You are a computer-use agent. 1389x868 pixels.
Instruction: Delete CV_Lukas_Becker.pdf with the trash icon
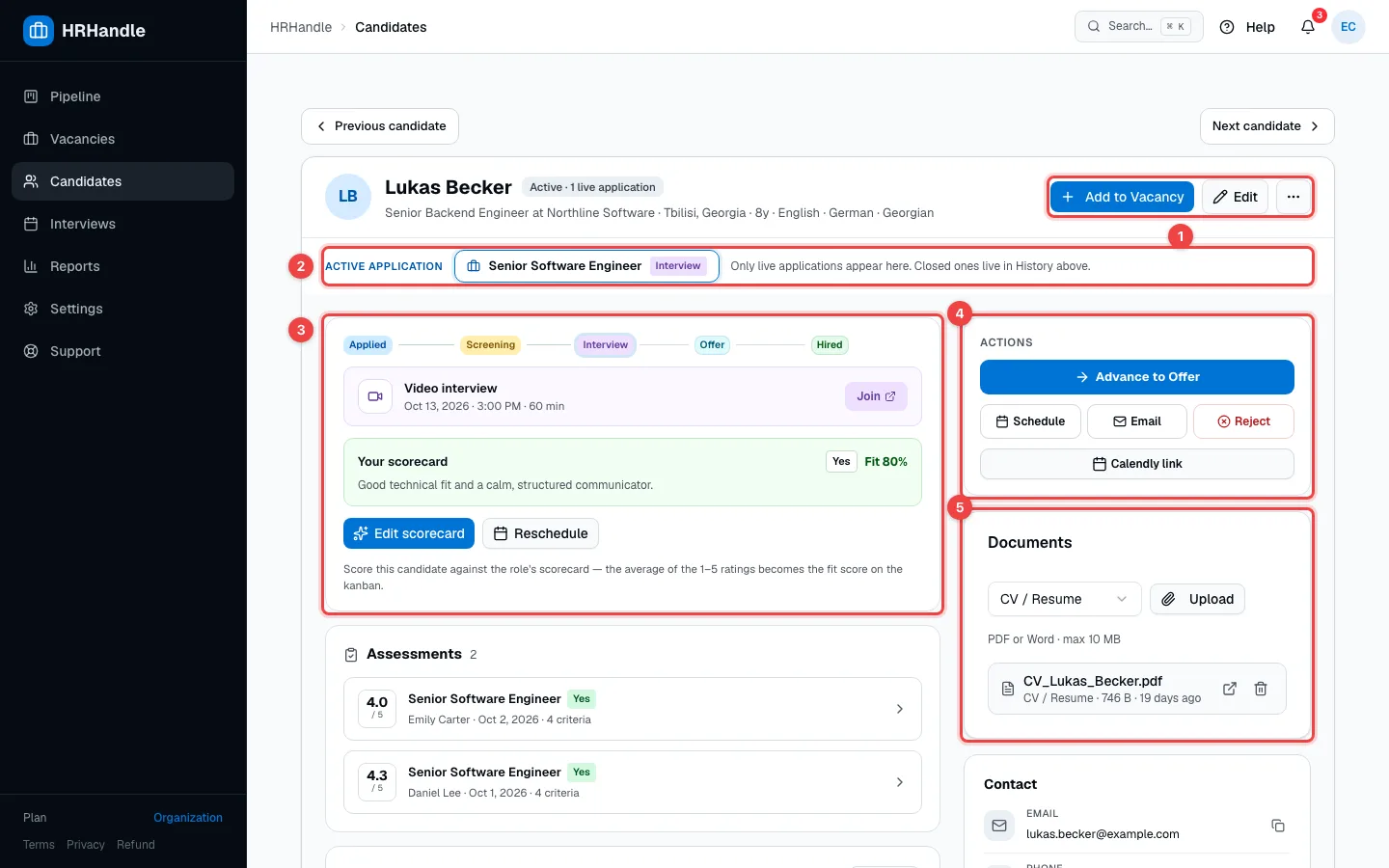tap(1261, 689)
